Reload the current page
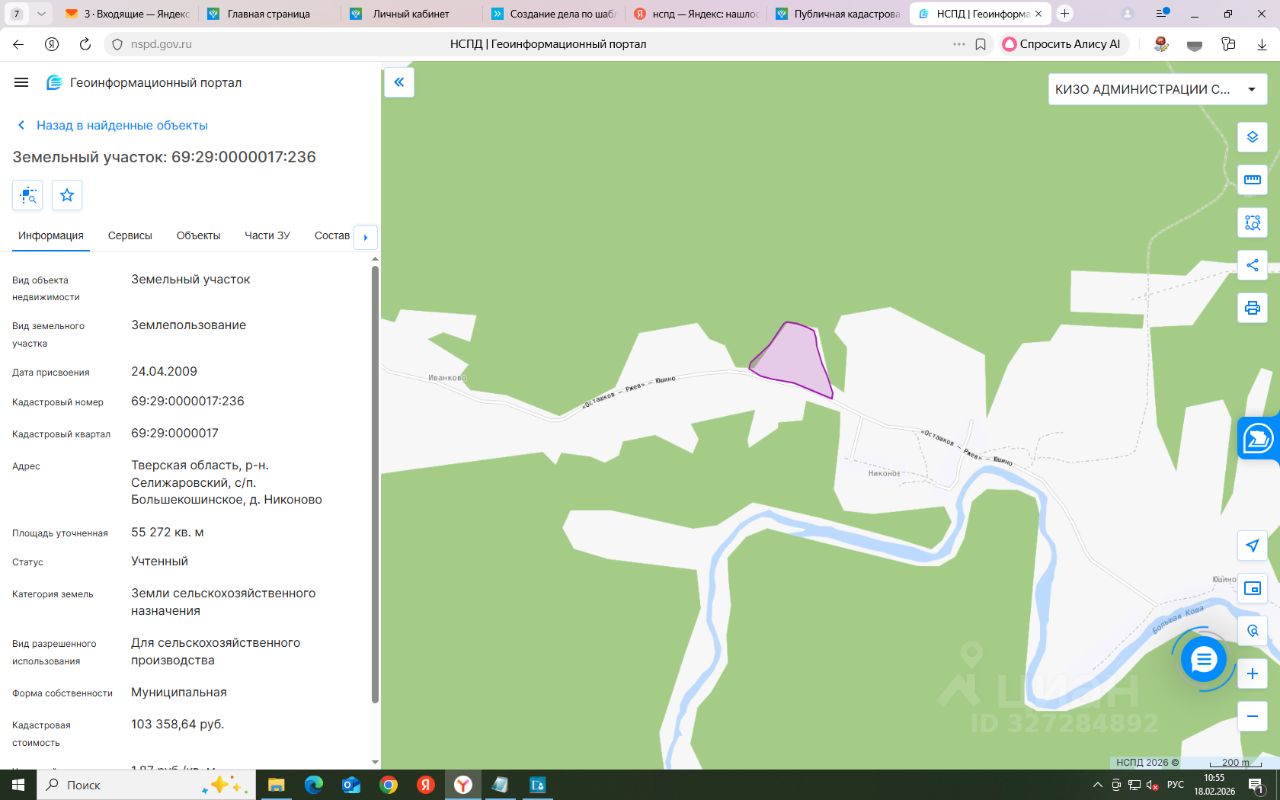 coord(85,44)
